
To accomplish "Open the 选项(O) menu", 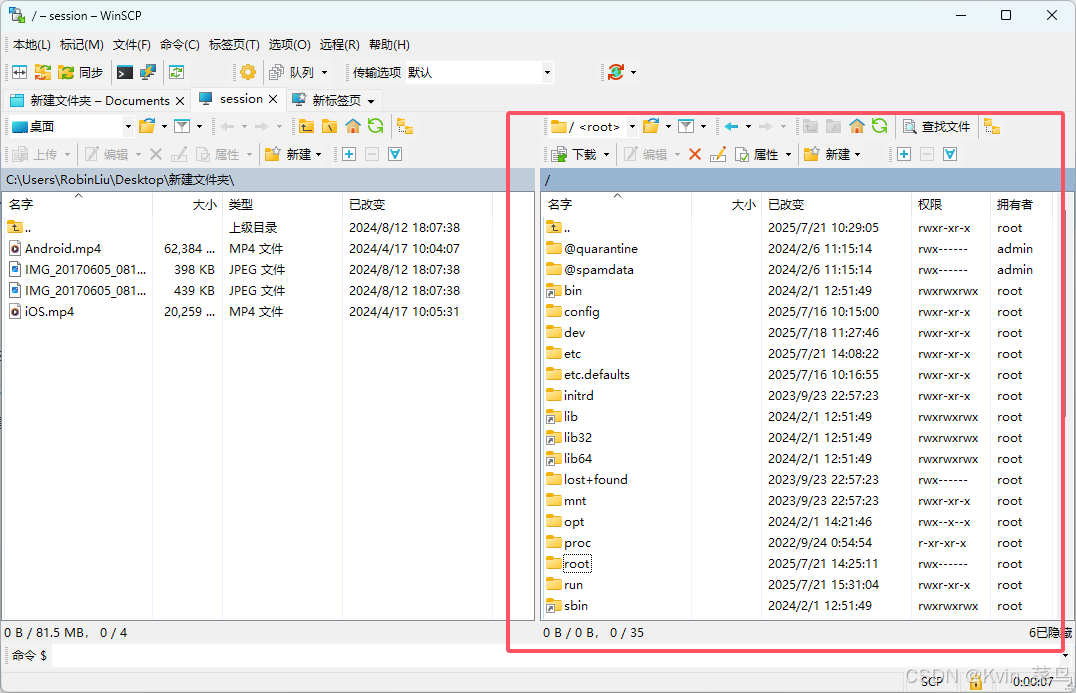I will (x=289, y=45).
